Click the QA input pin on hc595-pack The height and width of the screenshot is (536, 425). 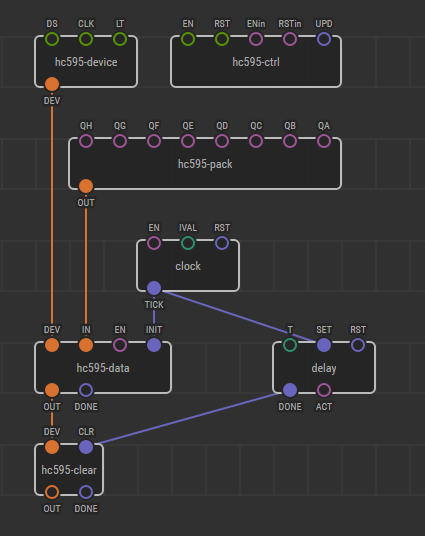click(324, 141)
